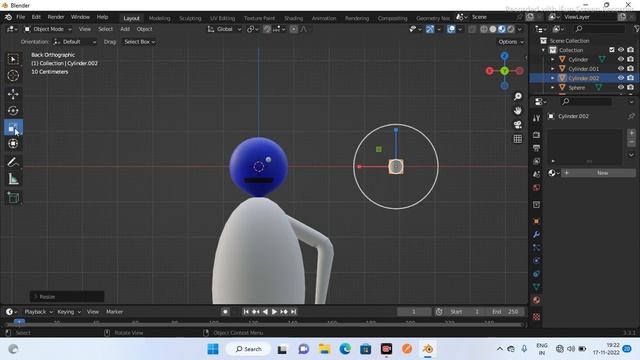Expand the Cylinder outliner row

(553, 60)
